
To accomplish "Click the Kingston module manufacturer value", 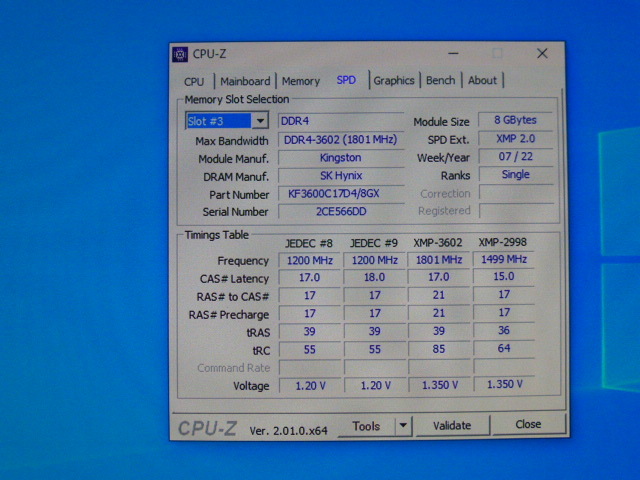I will 341,158.
